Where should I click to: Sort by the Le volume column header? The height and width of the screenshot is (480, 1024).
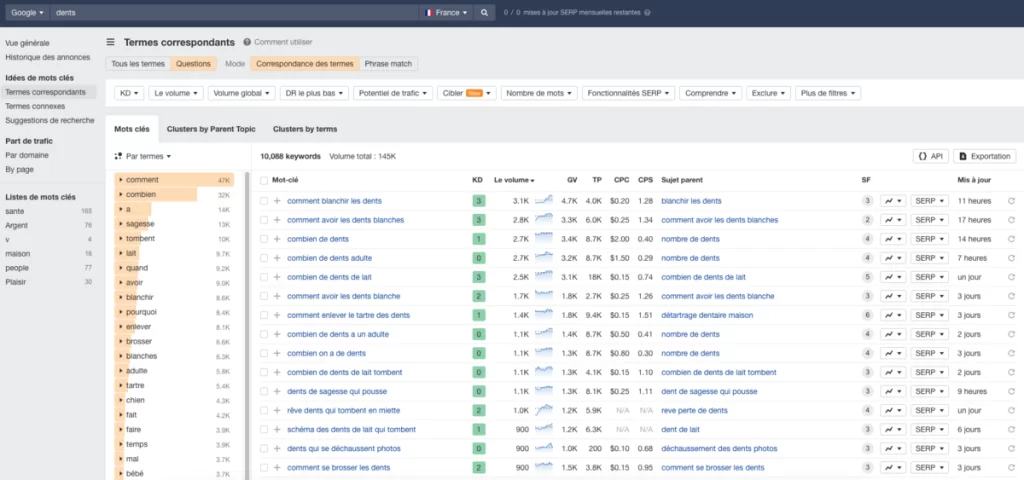tap(514, 180)
